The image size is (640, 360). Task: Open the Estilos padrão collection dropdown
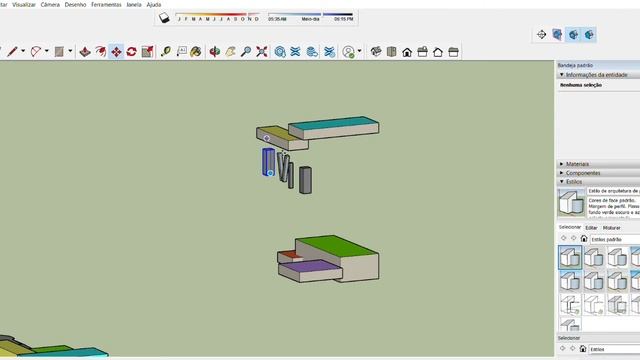[x=615, y=240]
